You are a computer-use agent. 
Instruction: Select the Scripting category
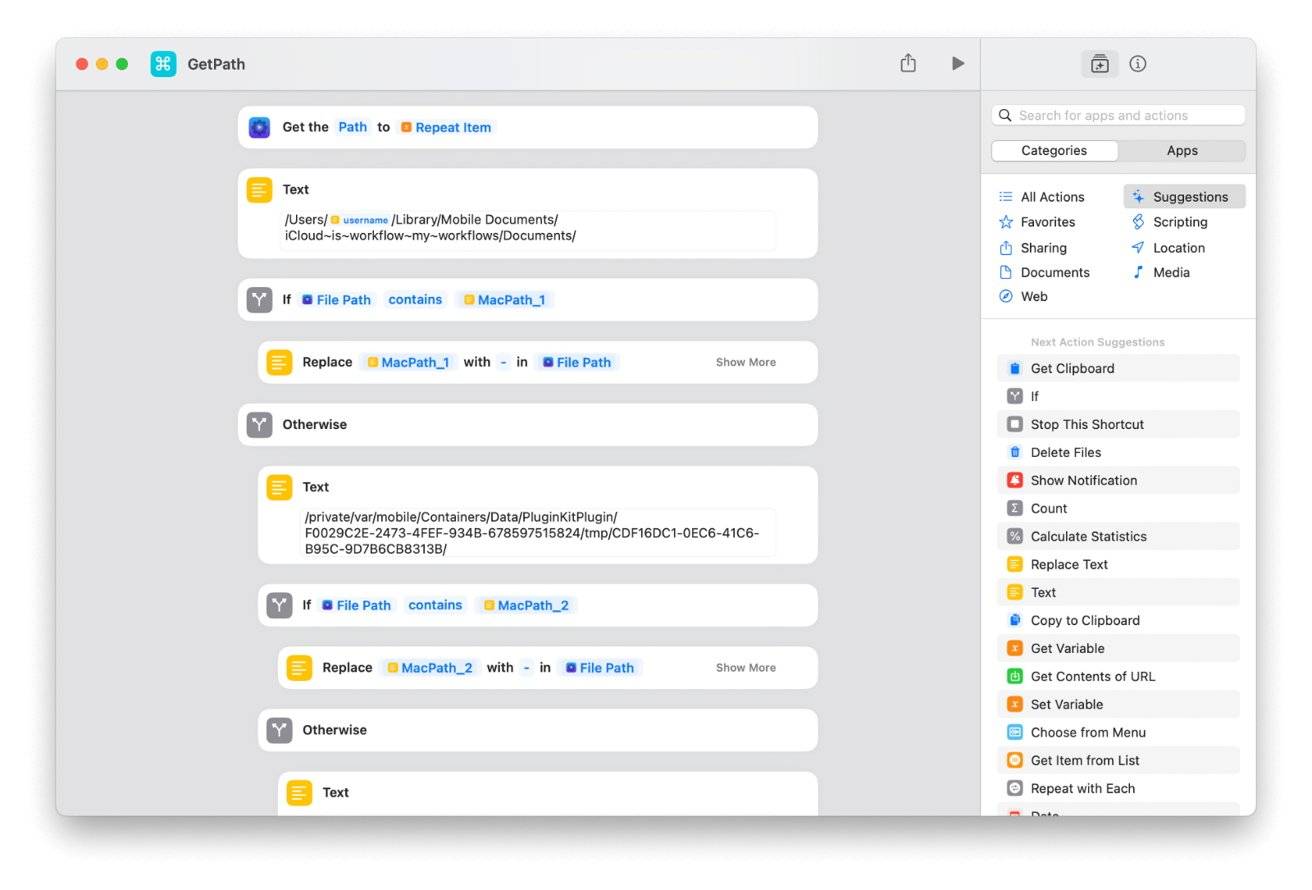[x=1179, y=222]
